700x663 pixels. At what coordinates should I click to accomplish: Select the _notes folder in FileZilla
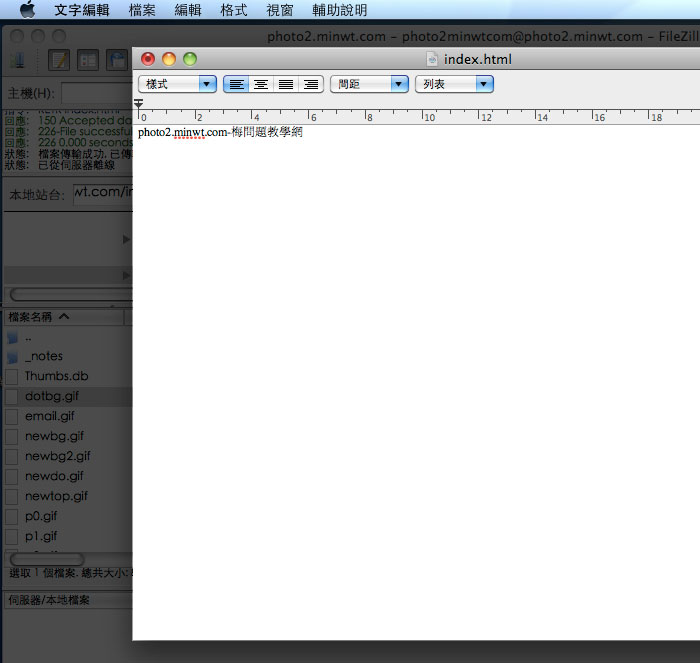pos(68,356)
